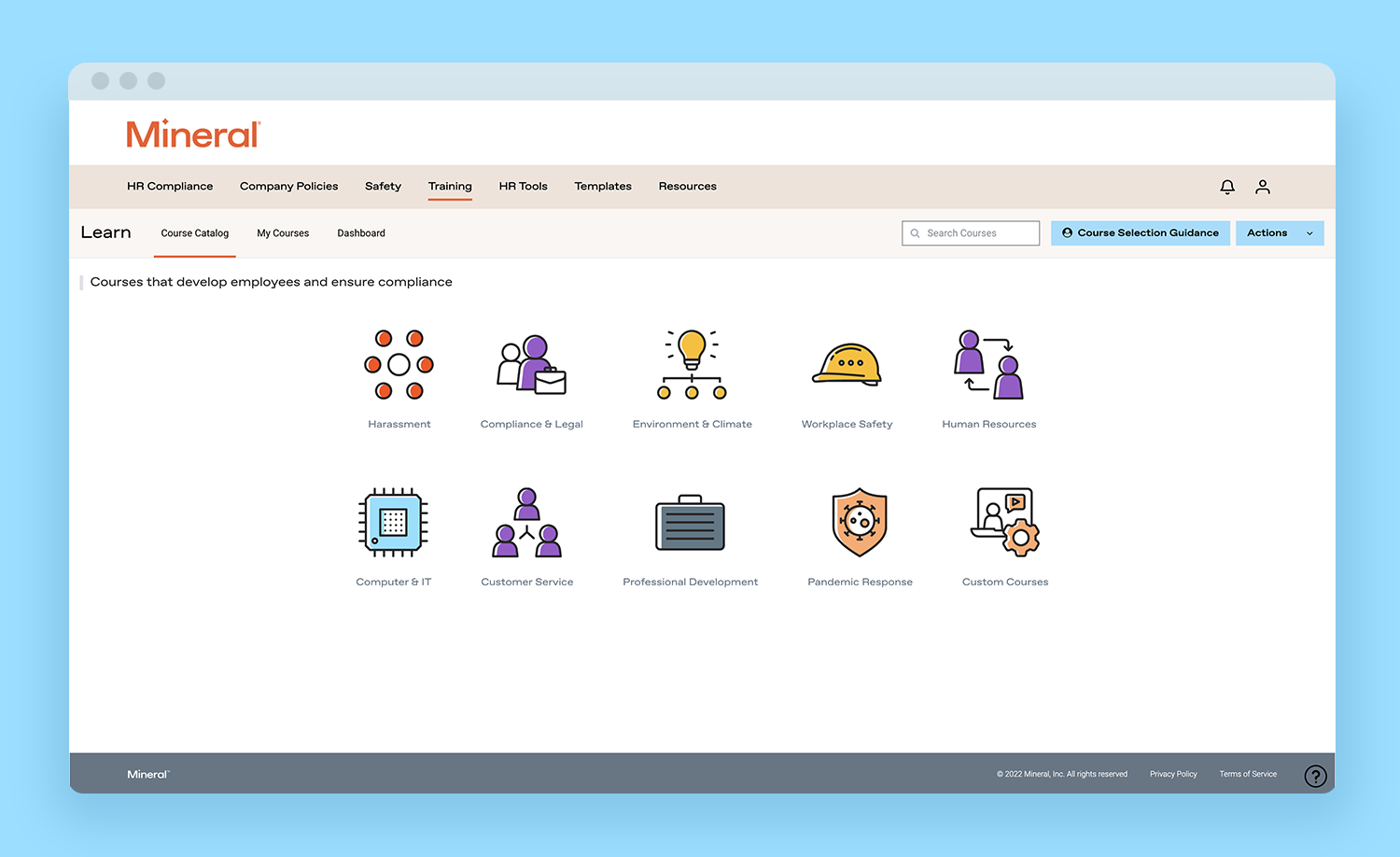Go to HR Compliance in the navigation
Image resolution: width=1400 pixels, height=857 pixels.
pyautogui.click(x=170, y=187)
